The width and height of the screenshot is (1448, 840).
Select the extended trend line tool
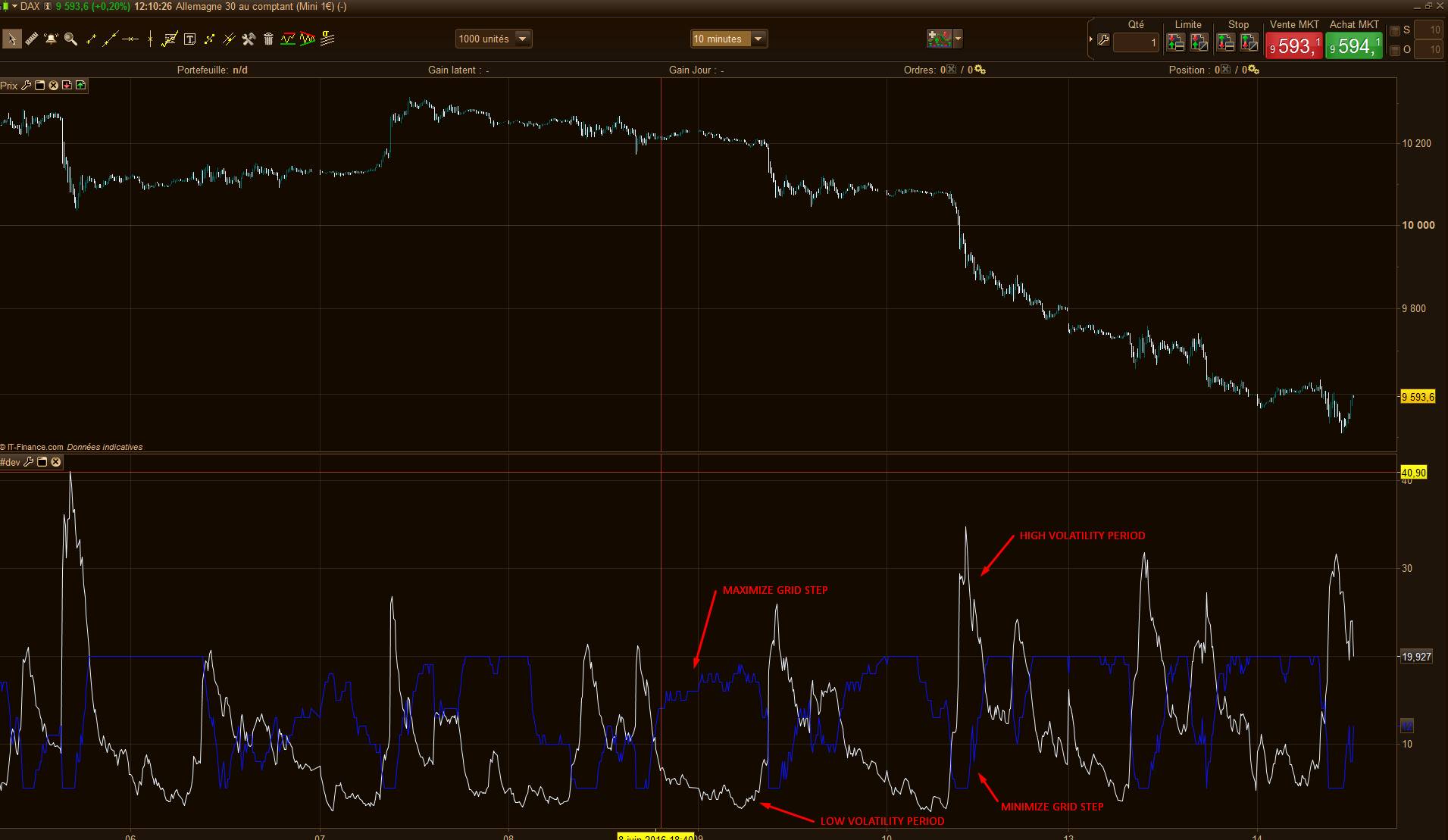111,39
